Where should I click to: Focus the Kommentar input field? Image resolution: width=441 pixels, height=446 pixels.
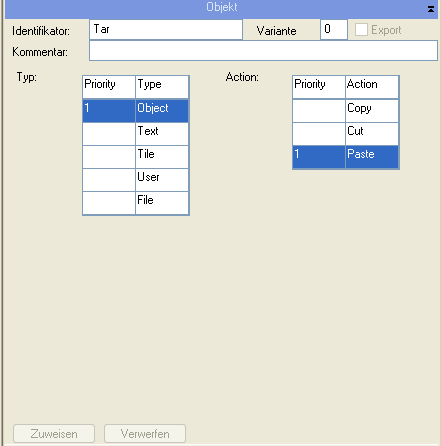pos(263,51)
